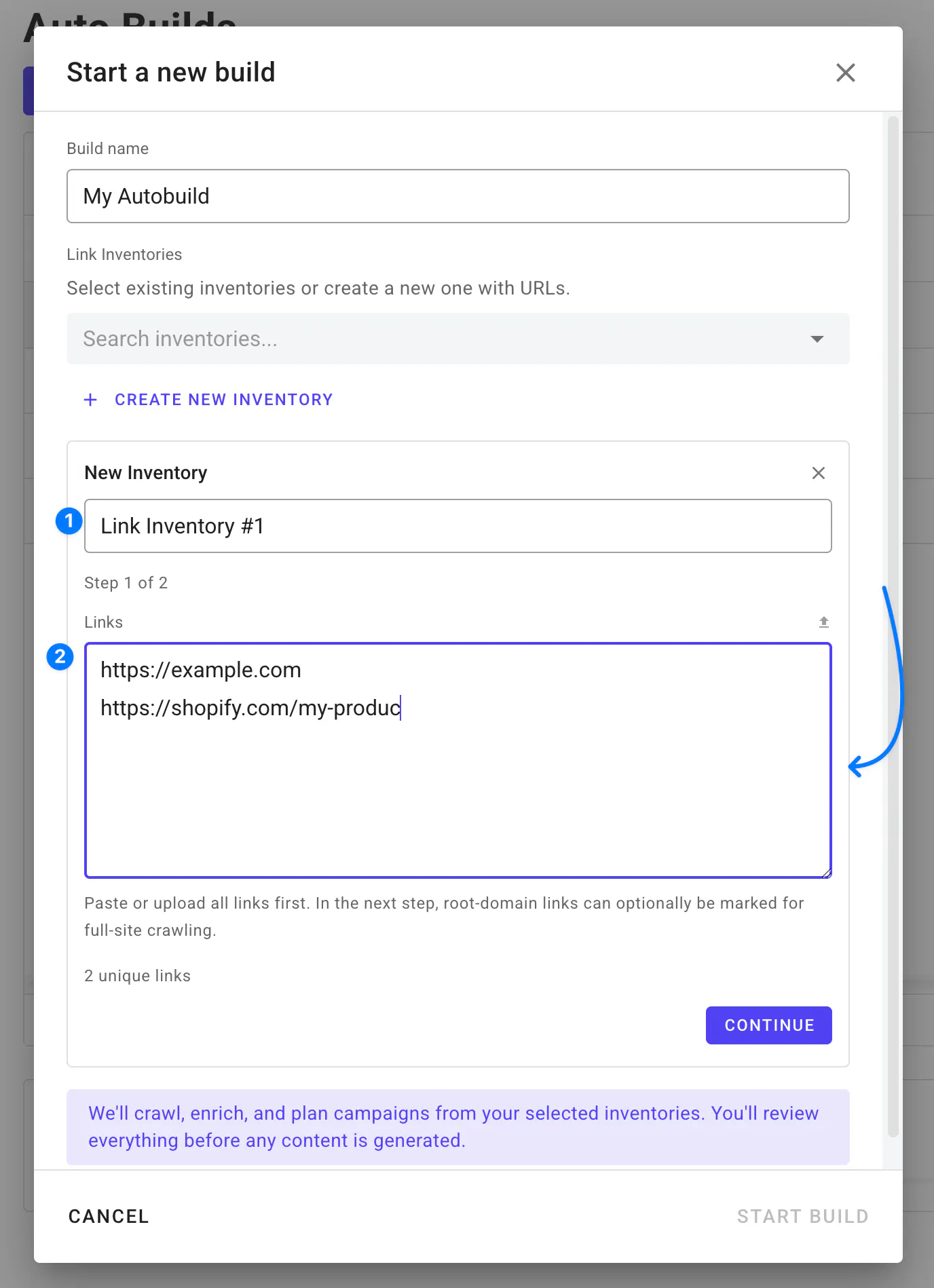The height and width of the screenshot is (1288, 934).
Task: Click the plus icon beside Create New Inventory
Action: [x=90, y=400]
